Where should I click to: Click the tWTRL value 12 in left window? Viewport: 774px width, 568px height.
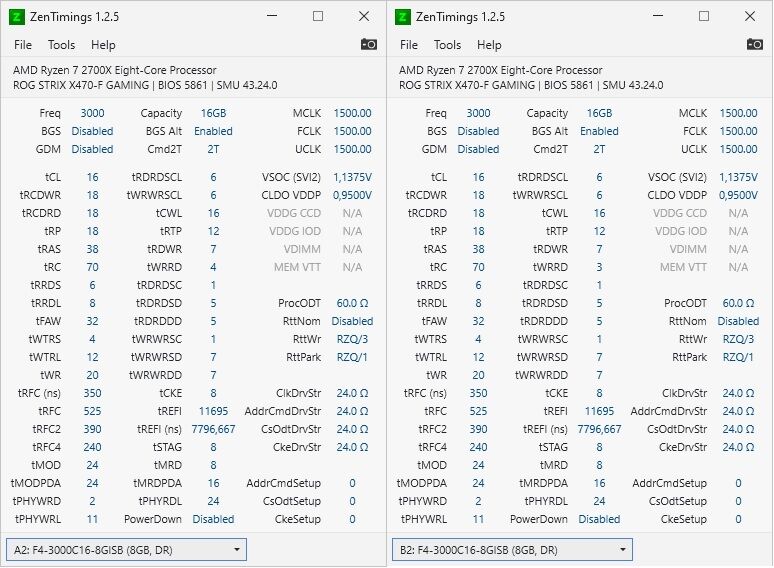point(92,357)
